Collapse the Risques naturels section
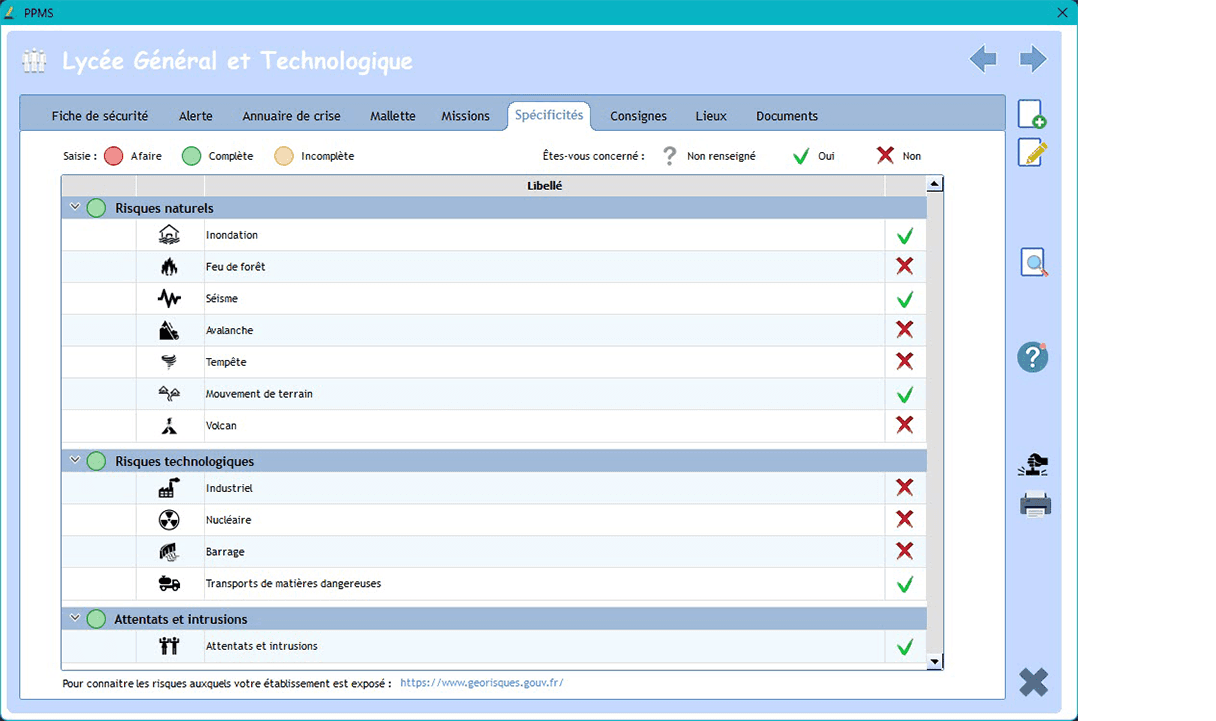This screenshot has height=721, width=1216. [x=75, y=207]
